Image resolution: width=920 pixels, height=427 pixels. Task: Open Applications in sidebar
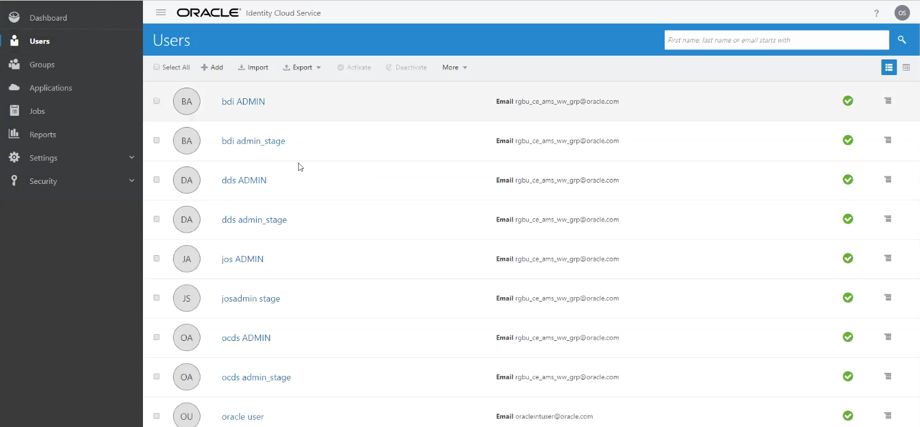tap(50, 88)
